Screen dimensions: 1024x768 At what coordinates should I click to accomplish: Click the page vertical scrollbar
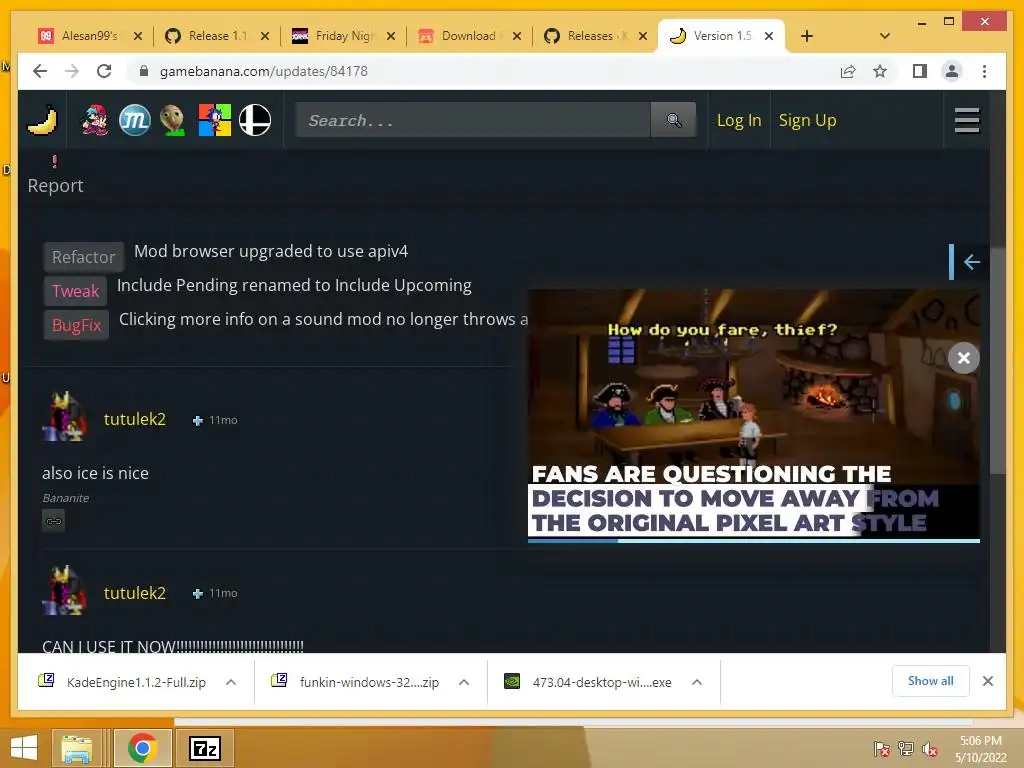[x=997, y=361]
